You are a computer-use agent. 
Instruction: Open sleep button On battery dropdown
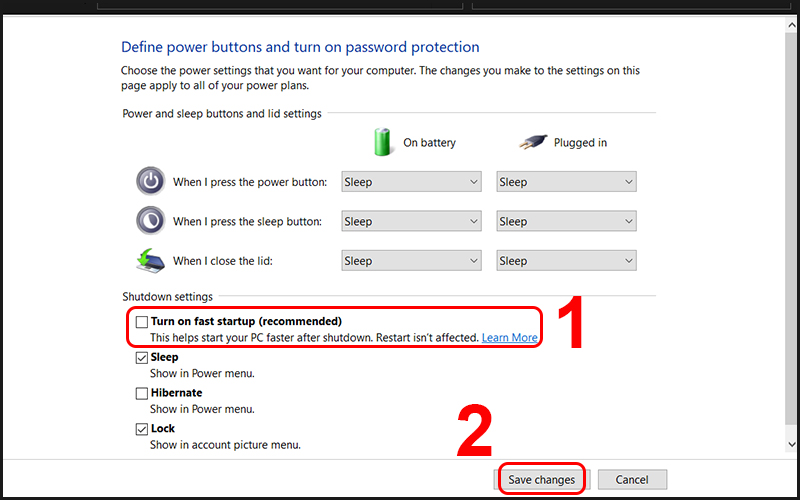[x=411, y=221]
